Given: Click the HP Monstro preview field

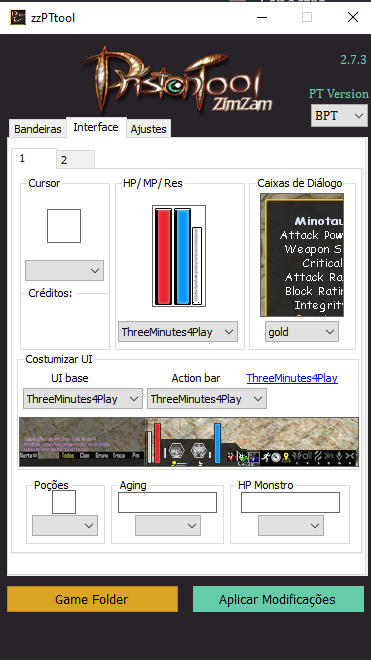Looking at the screenshot, I should (x=290, y=503).
